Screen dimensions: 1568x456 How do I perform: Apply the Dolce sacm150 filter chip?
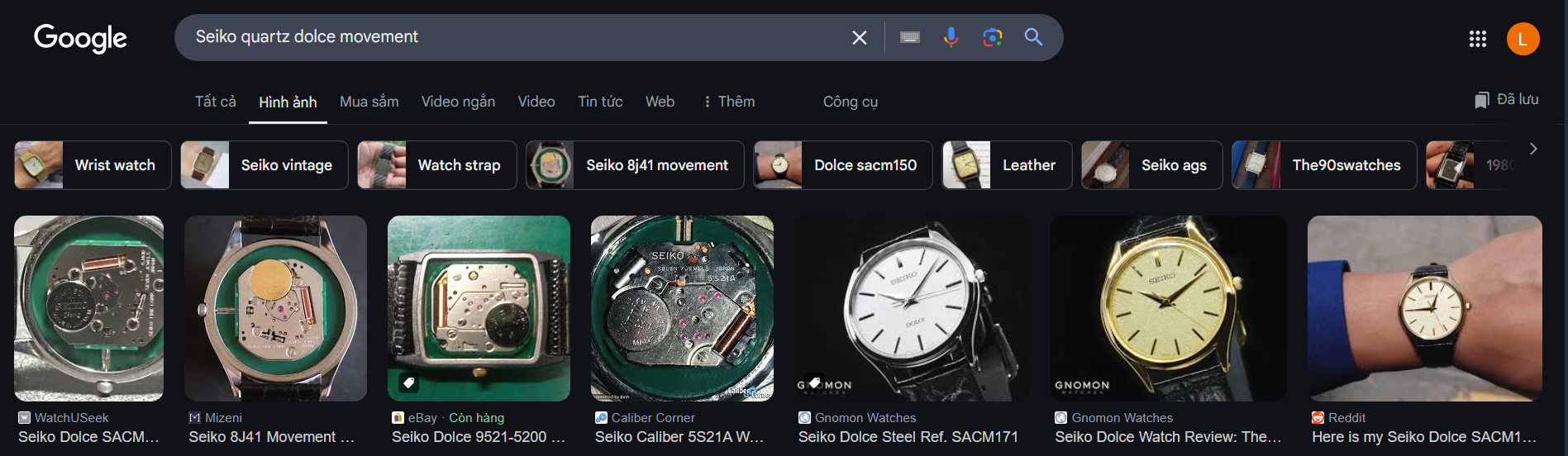pos(842,165)
